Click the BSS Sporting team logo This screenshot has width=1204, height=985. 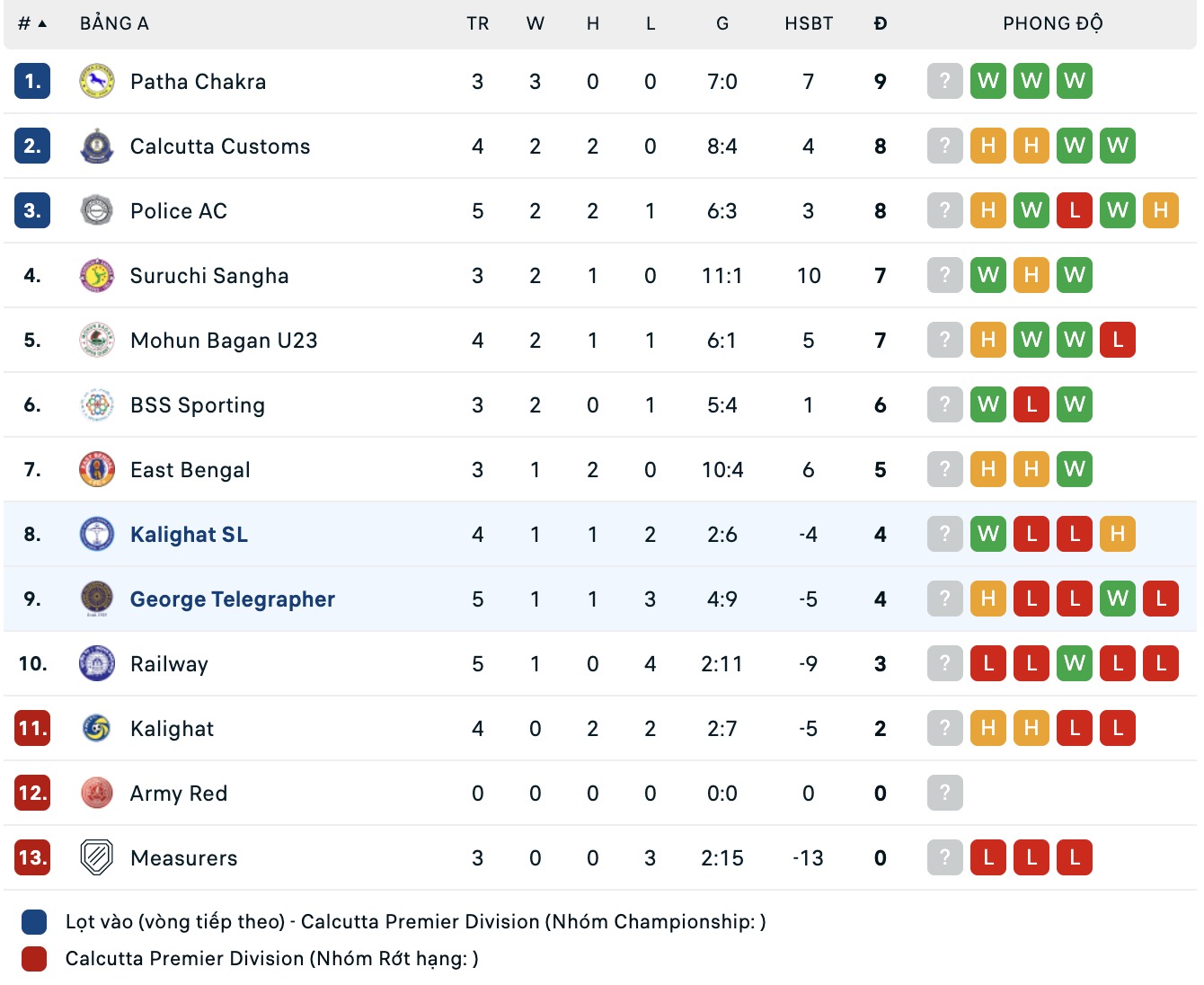click(x=96, y=405)
